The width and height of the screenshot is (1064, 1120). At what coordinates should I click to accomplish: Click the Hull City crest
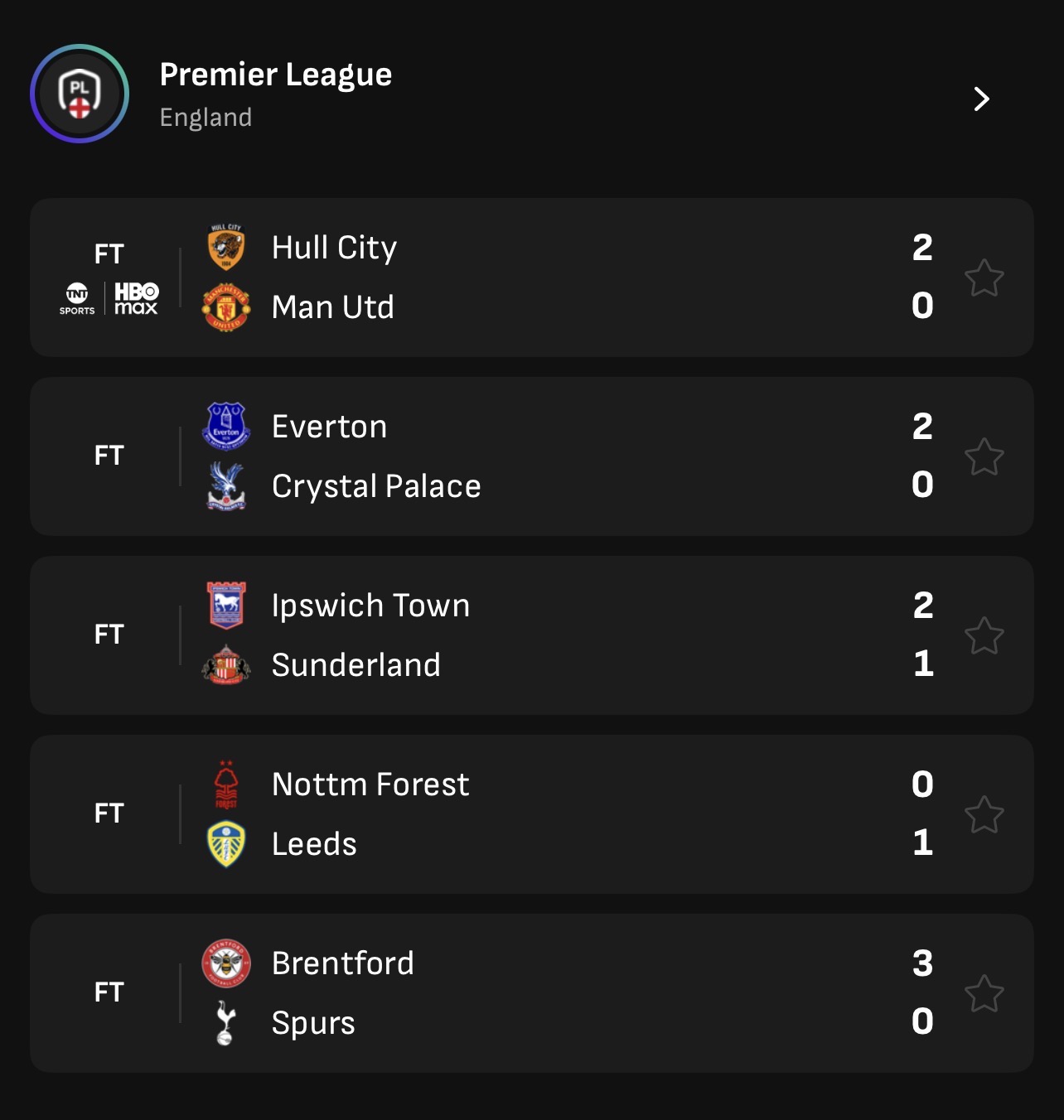[x=226, y=247]
